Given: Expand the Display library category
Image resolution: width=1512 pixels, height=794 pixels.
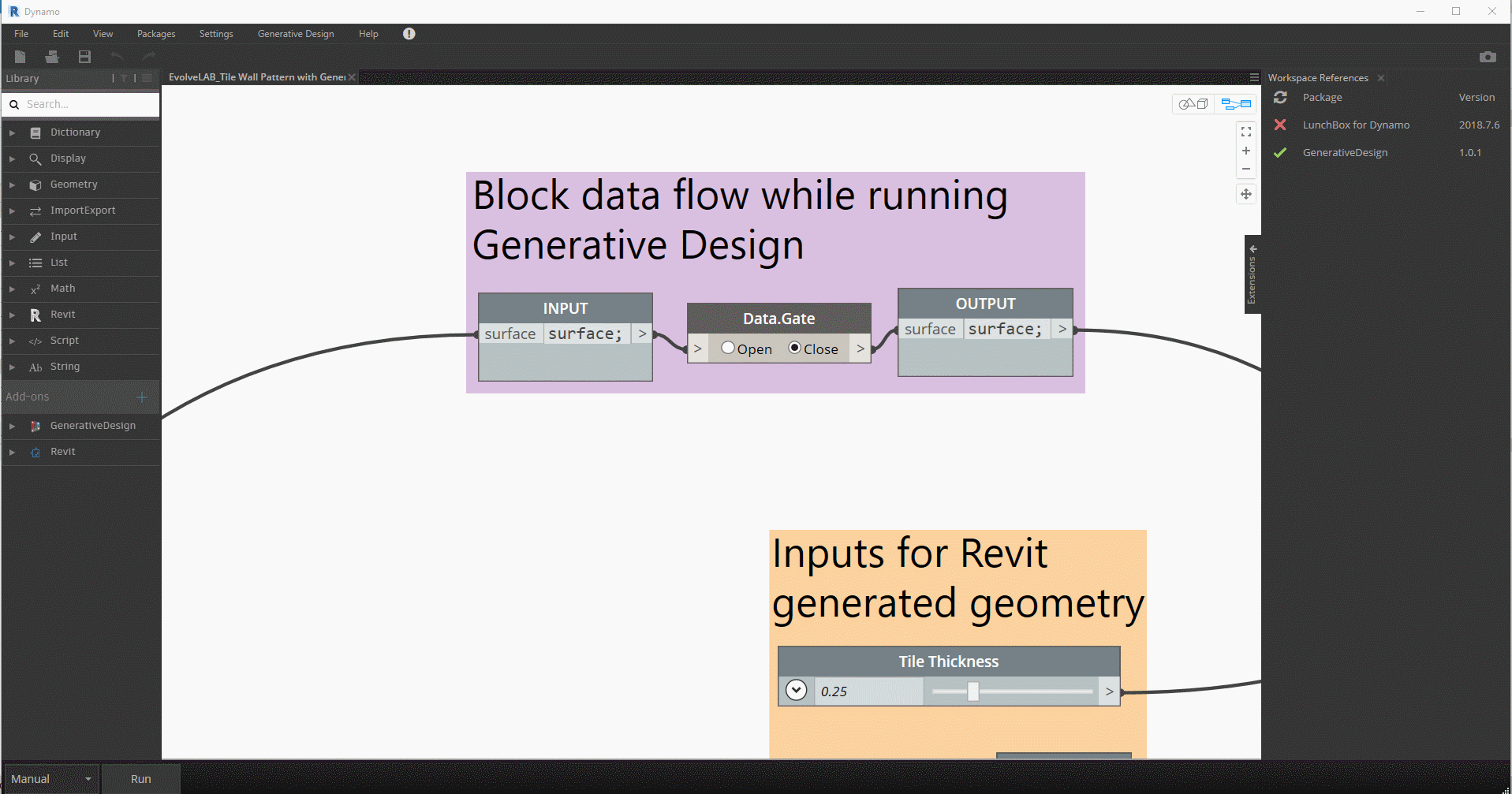Looking at the screenshot, I should pyautogui.click(x=12, y=158).
